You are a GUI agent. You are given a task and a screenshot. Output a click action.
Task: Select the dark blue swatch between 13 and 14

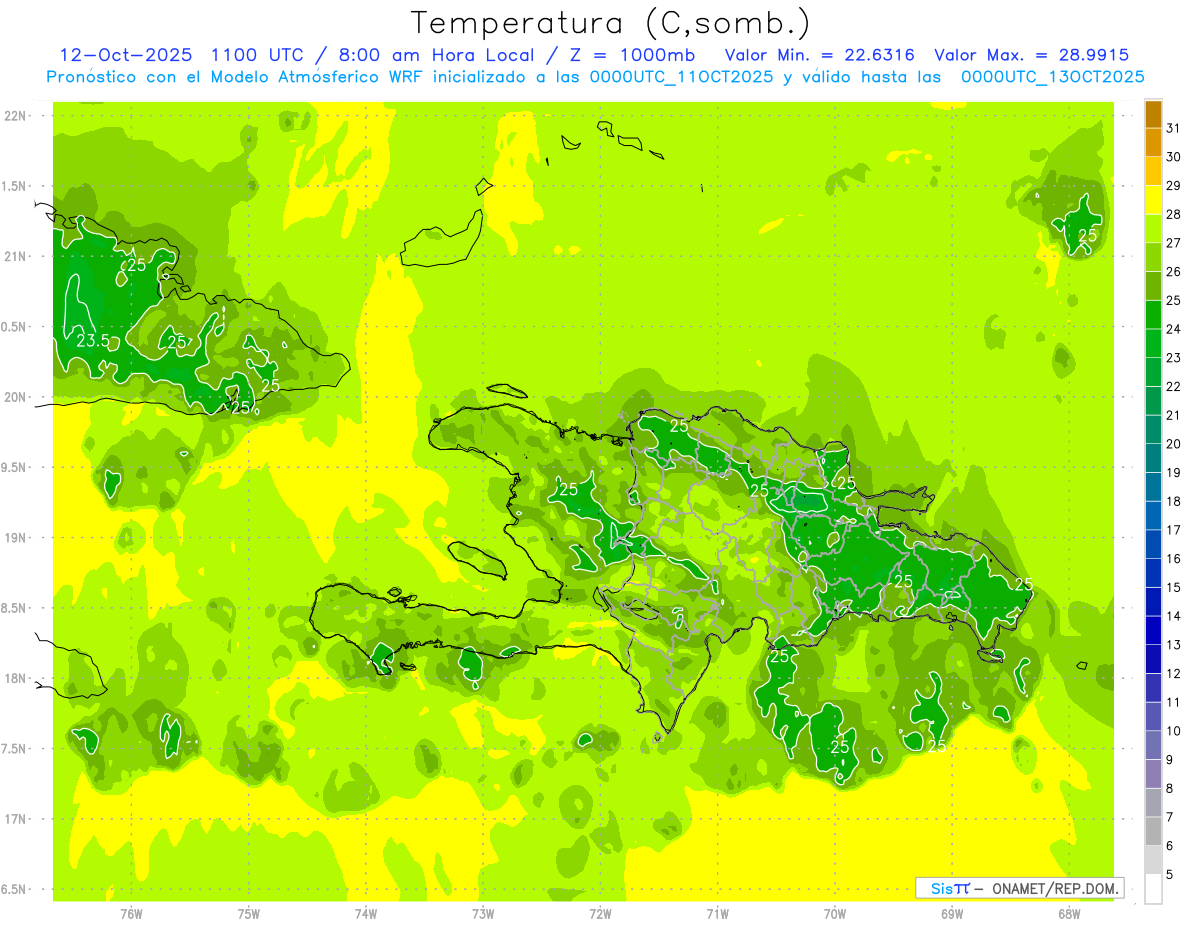point(1153,630)
